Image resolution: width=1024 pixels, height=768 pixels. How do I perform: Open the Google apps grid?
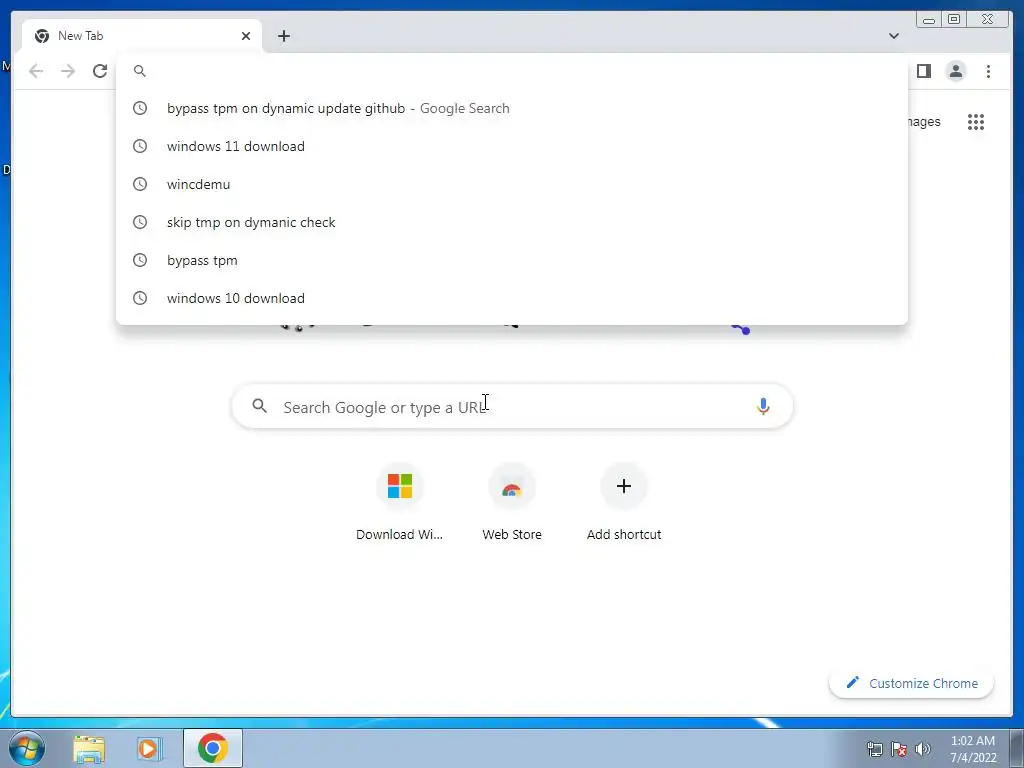pyautogui.click(x=976, y=121)
